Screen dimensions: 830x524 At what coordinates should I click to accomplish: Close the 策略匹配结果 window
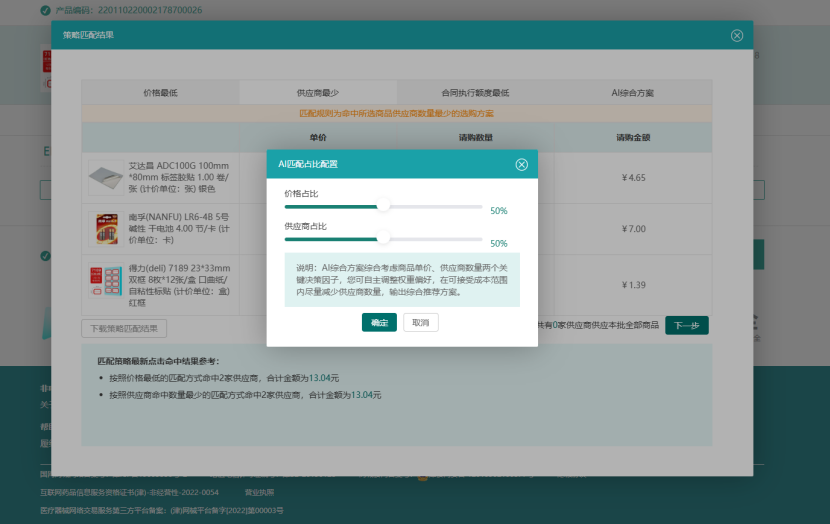[x=737, y=35]
